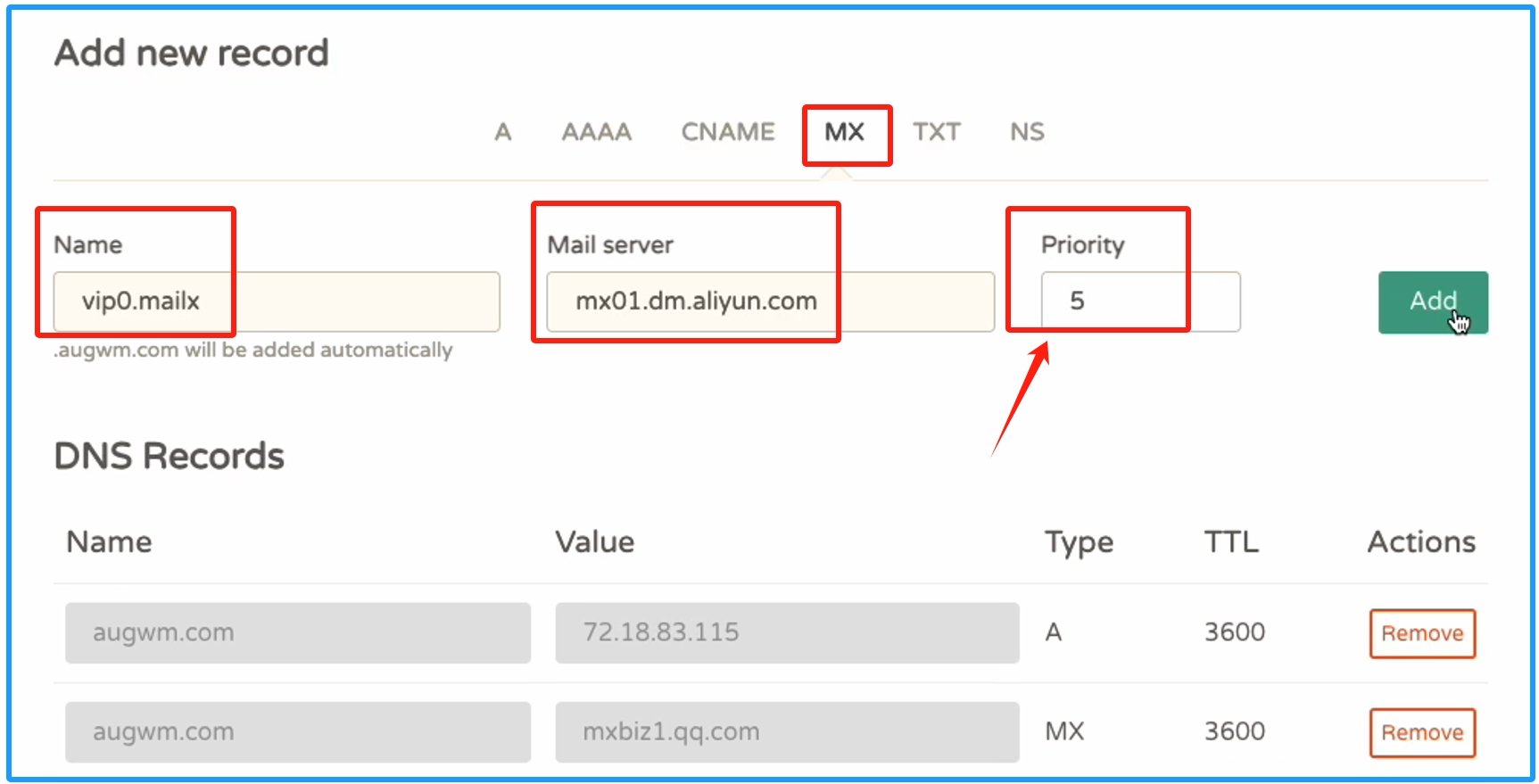Screen dimensions: 1539x784
Task: Select the augwm.com name in MX row
Action: (298, 731)
